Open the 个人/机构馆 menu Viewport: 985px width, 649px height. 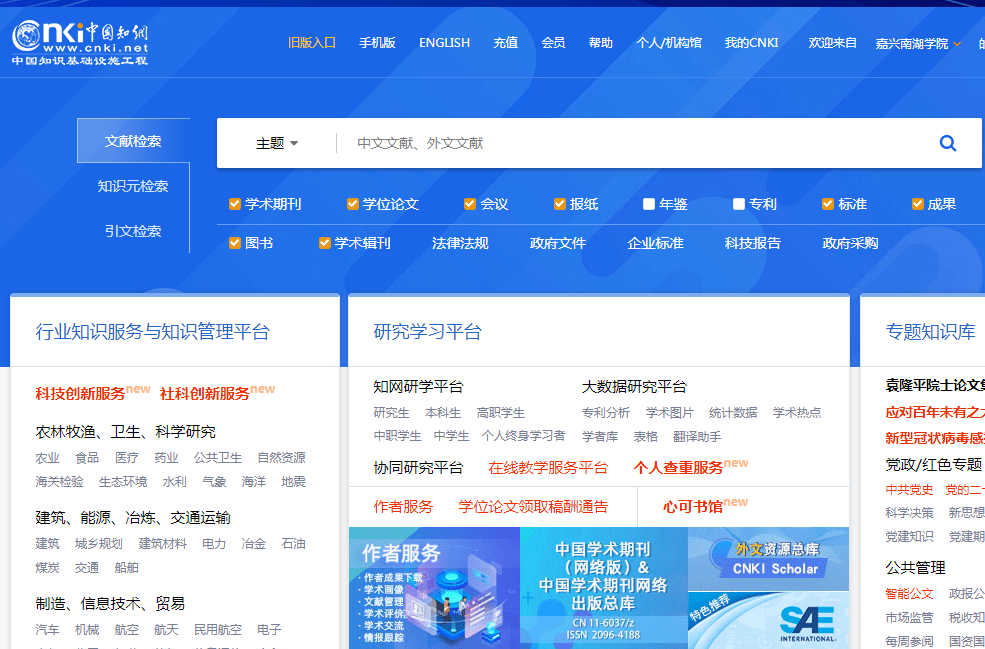point(668,43)
